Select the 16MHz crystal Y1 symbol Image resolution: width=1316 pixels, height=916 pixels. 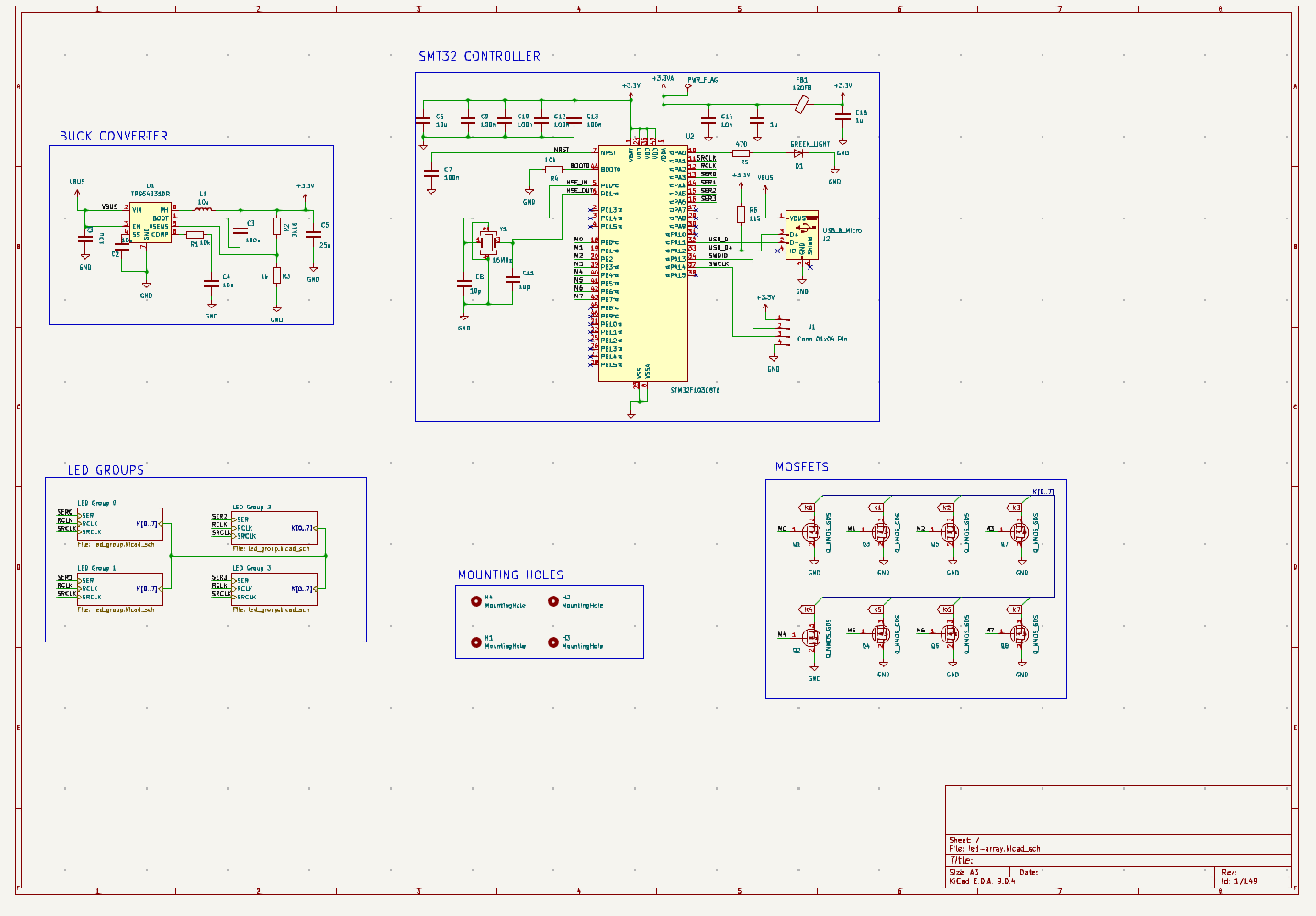[x=488, y=242]
